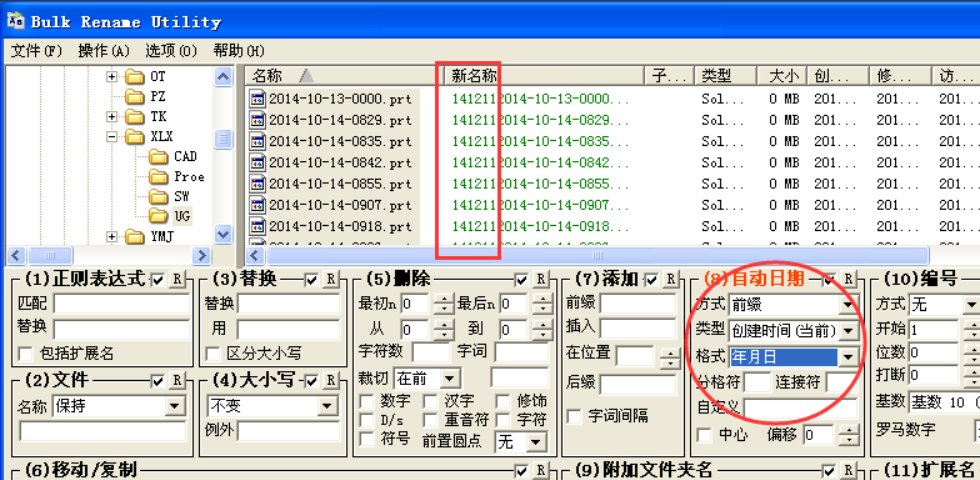Image resolution: width=980 pixels, height=480 pixels.
Task: Click file icon of 2014-10-14-0918.prt
Action: point(258,226)
